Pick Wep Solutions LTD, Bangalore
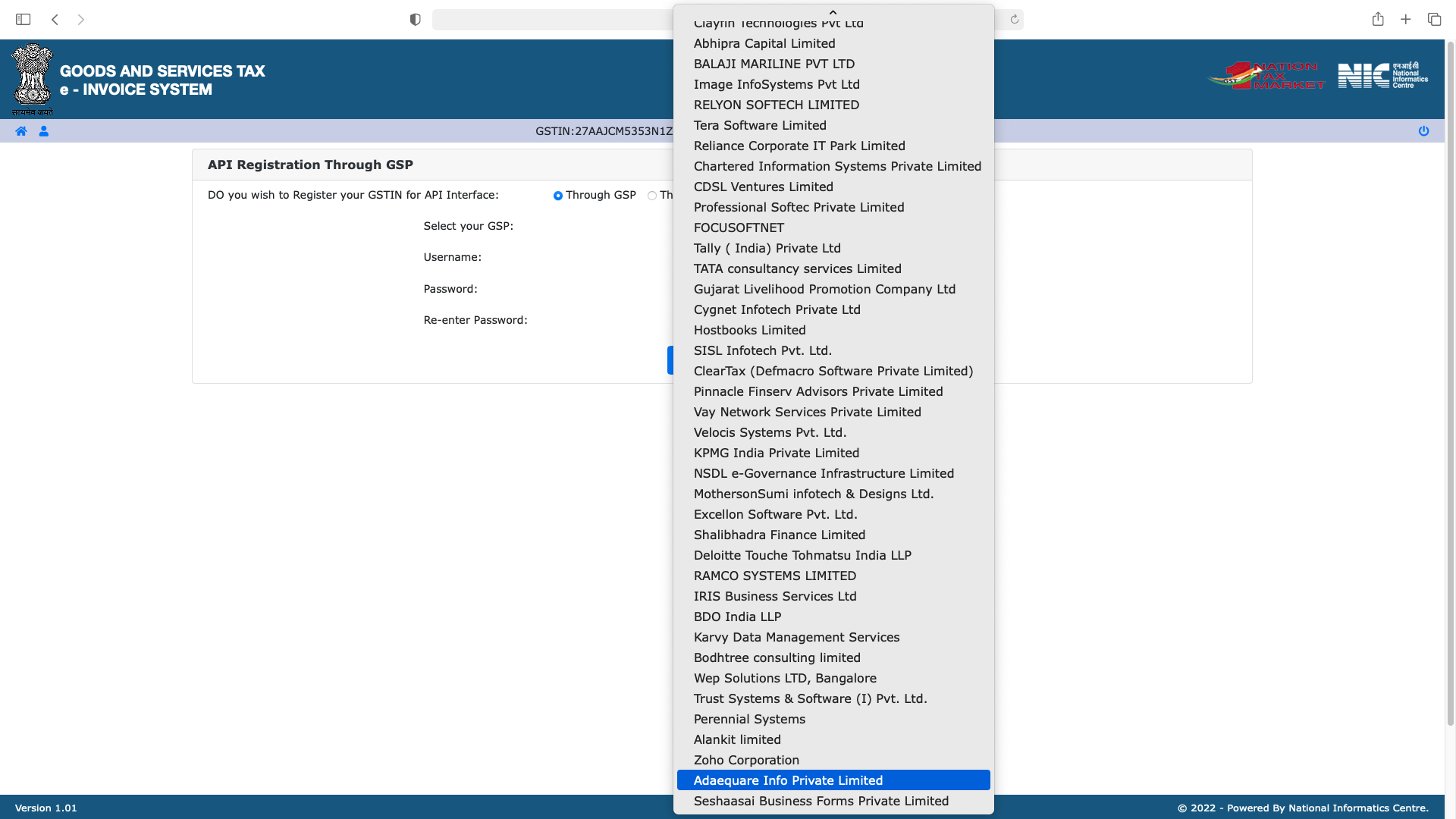 [x=833, y=679]
